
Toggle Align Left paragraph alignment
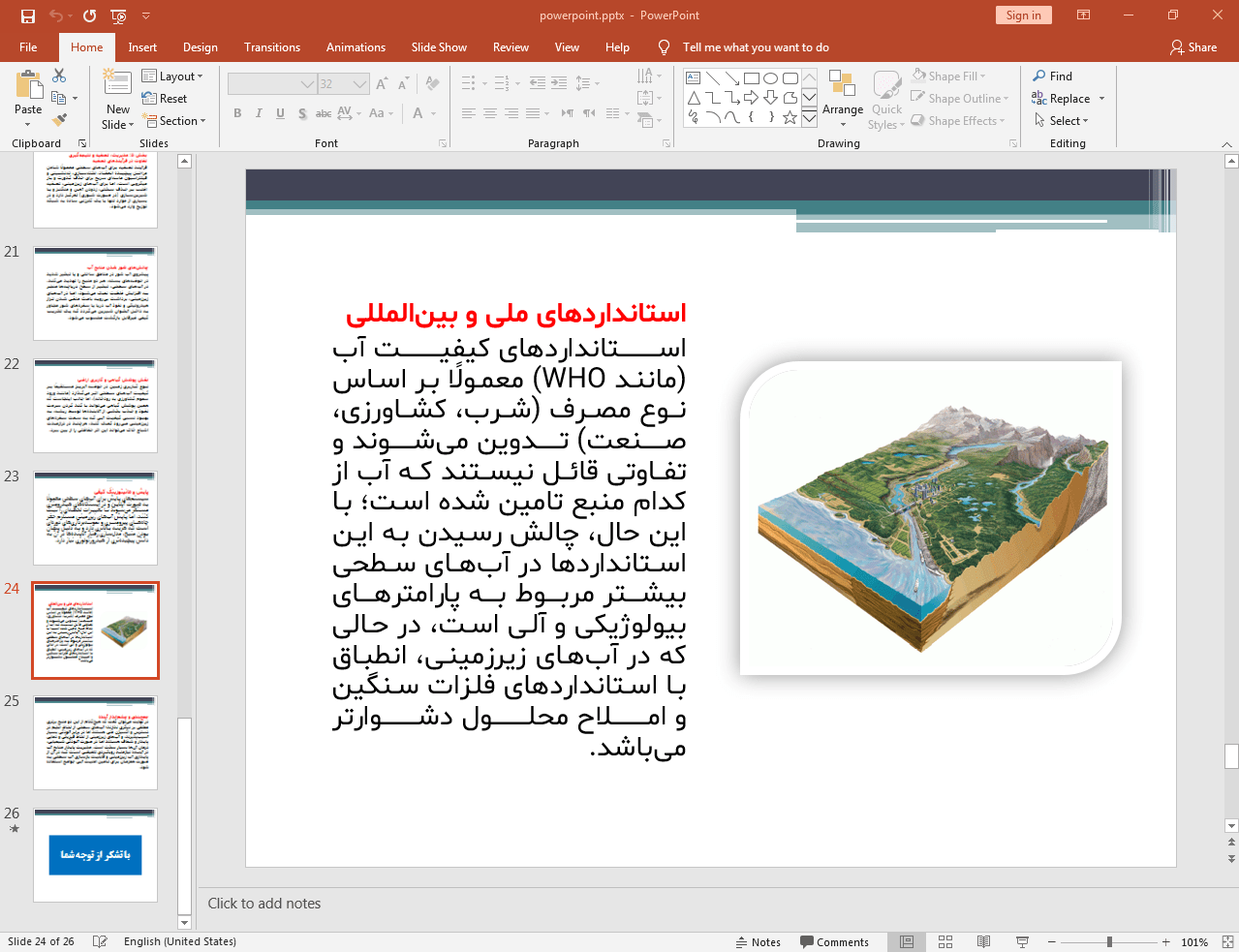click(x=469, y=113)
